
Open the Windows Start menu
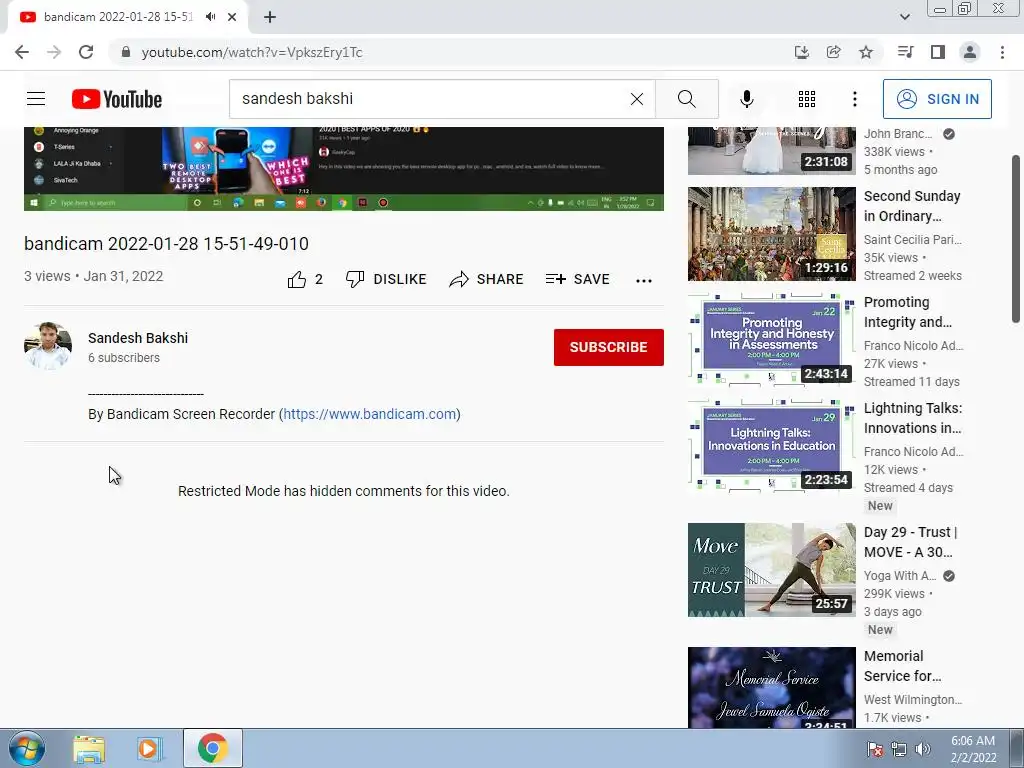coord(26,748)
